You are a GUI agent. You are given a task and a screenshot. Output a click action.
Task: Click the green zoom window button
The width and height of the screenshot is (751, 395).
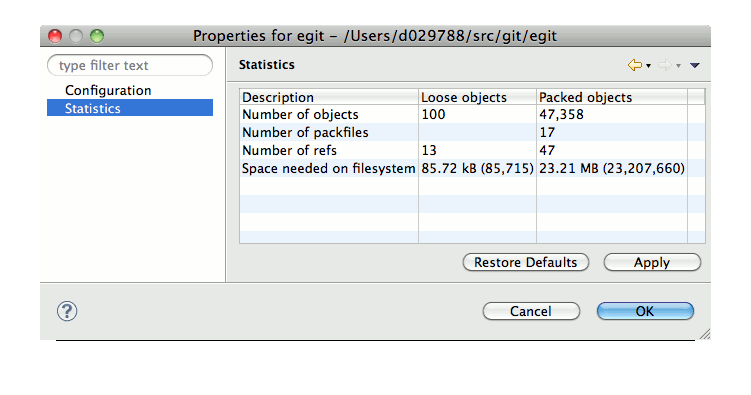tap(97, 36)
